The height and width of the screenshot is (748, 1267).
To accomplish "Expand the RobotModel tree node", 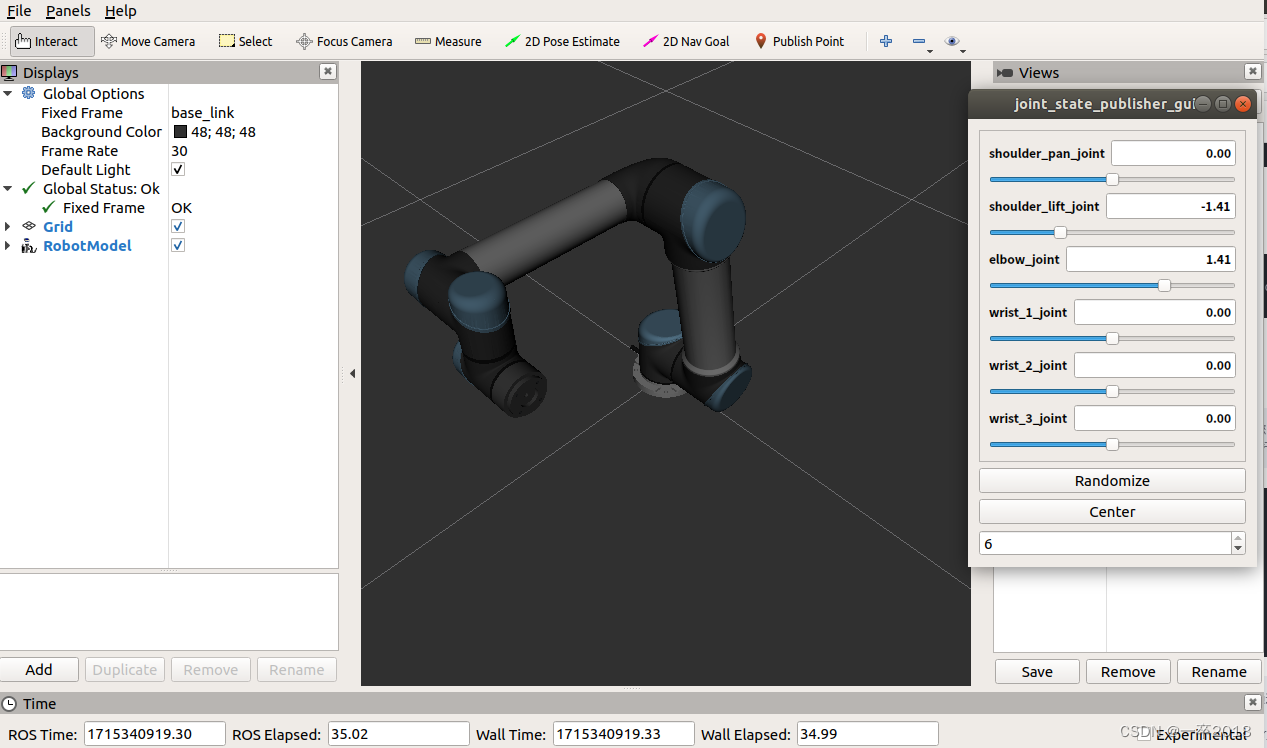I will (x=8, y=245).
